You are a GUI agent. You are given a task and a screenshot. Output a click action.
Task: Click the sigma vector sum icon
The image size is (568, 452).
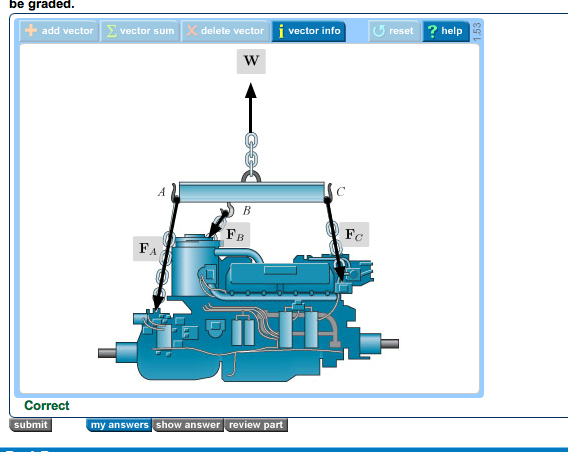112,31
